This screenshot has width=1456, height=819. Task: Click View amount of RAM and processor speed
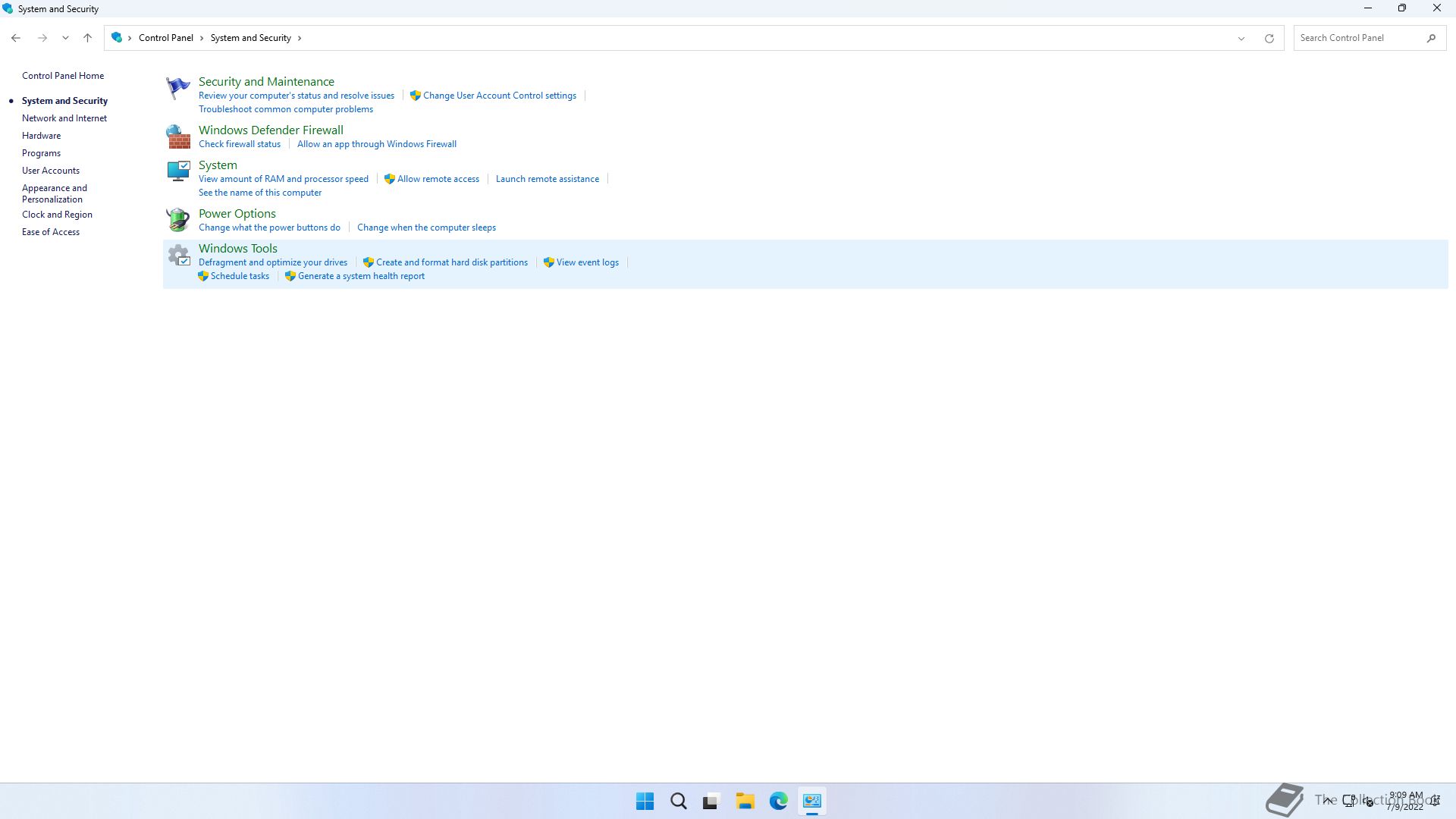(x=284, y=179)
